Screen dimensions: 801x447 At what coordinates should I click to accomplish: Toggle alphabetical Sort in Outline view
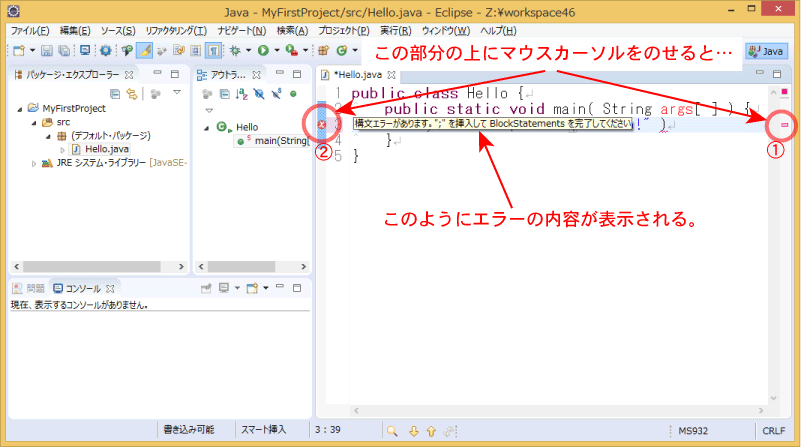[x=242, y=94]
